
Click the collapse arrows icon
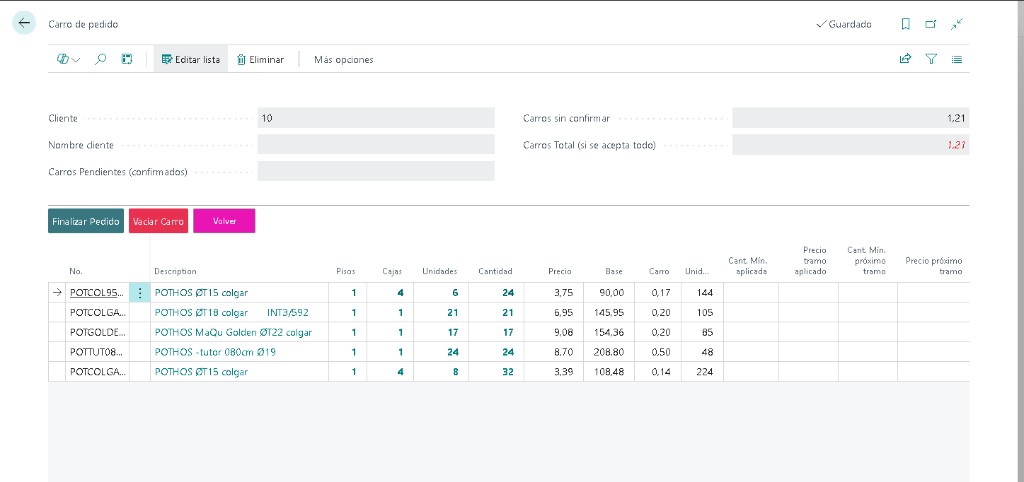pyautogui.click(x=957, y=24)
